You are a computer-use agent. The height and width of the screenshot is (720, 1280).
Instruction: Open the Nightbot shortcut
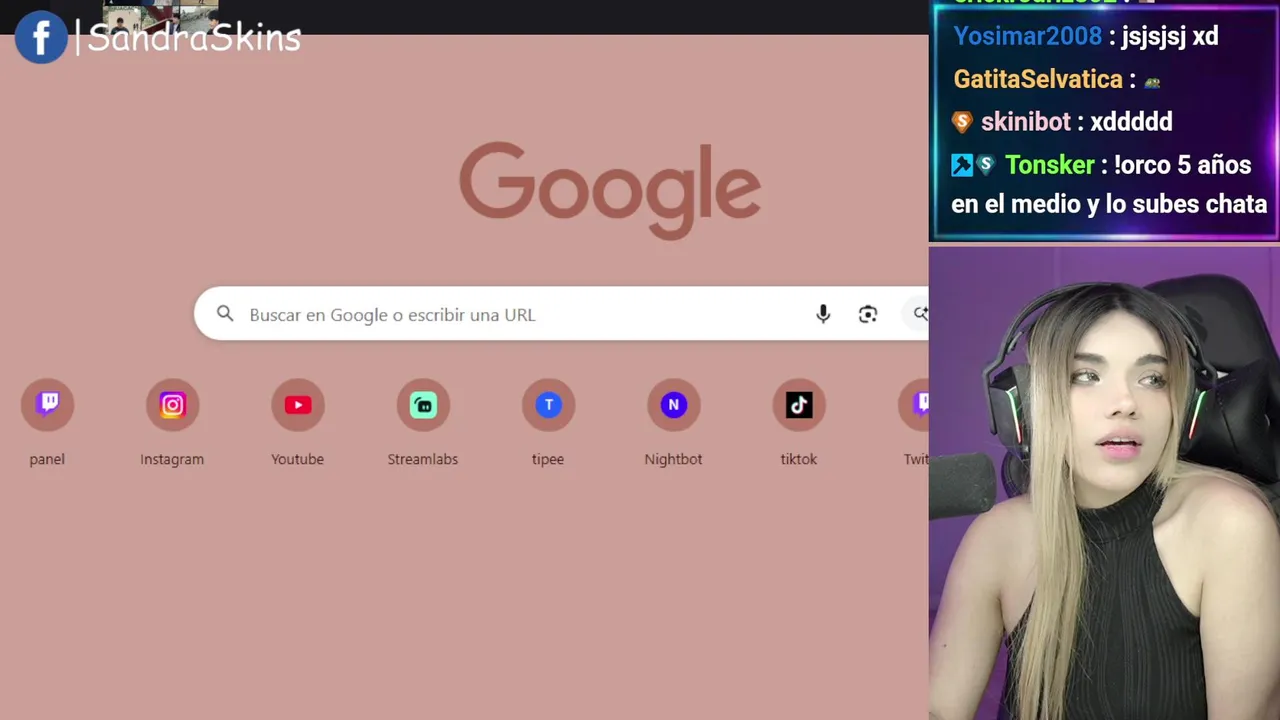coord(673,405)
